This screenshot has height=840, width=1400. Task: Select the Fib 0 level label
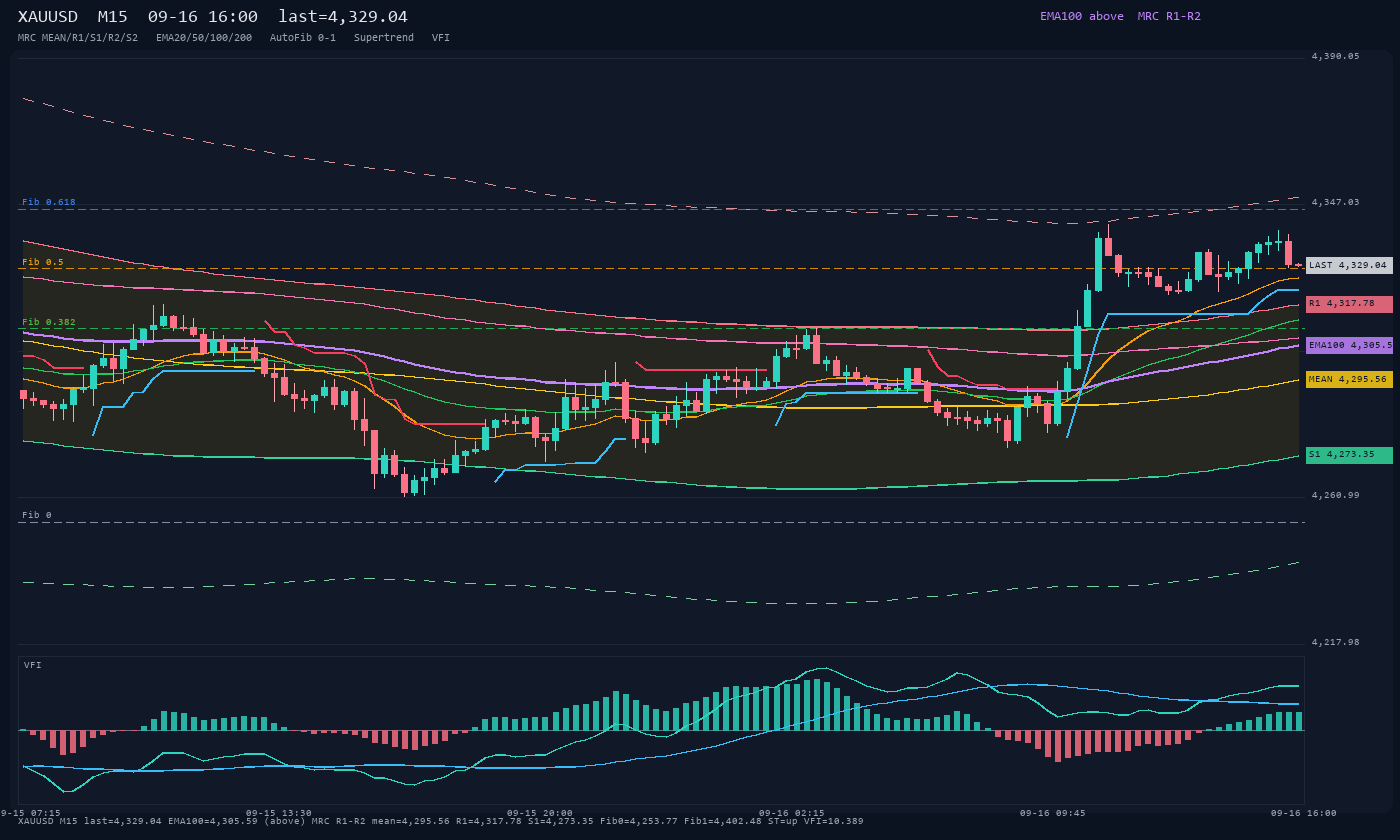point(37,515)
